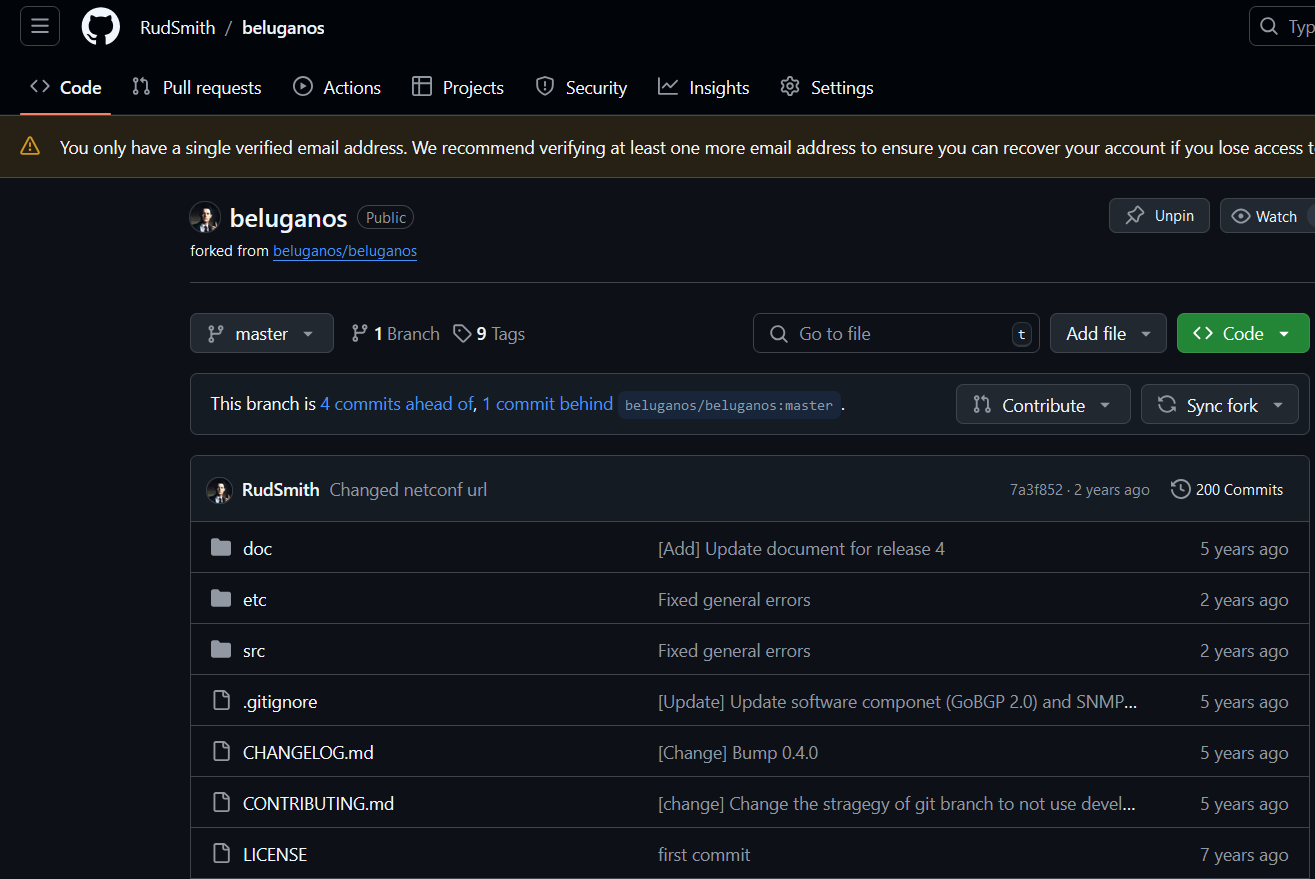Click the yellow warning triangle icon
Viewport: 1315px width, 879px height.
click(x=30, y=147)
